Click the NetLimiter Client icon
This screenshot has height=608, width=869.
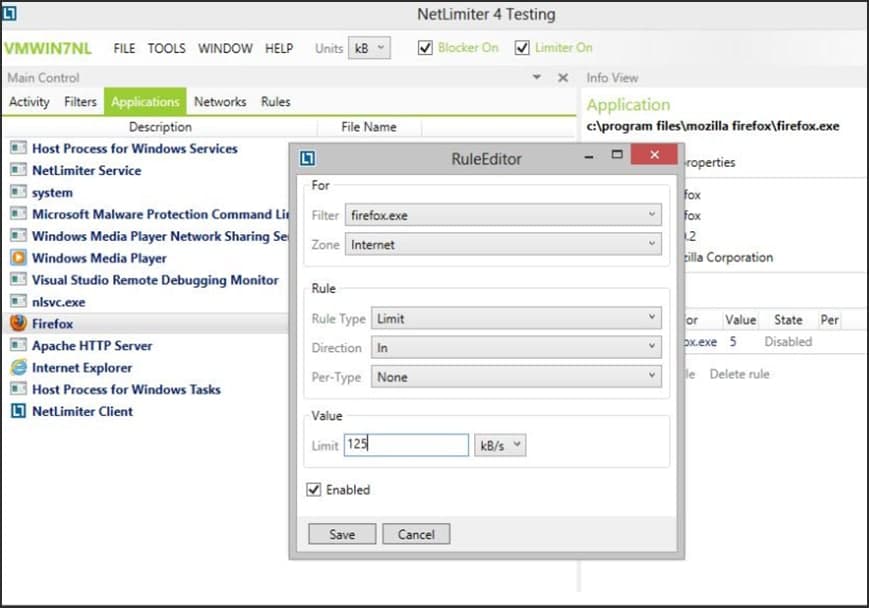click(x=18, y=411)
